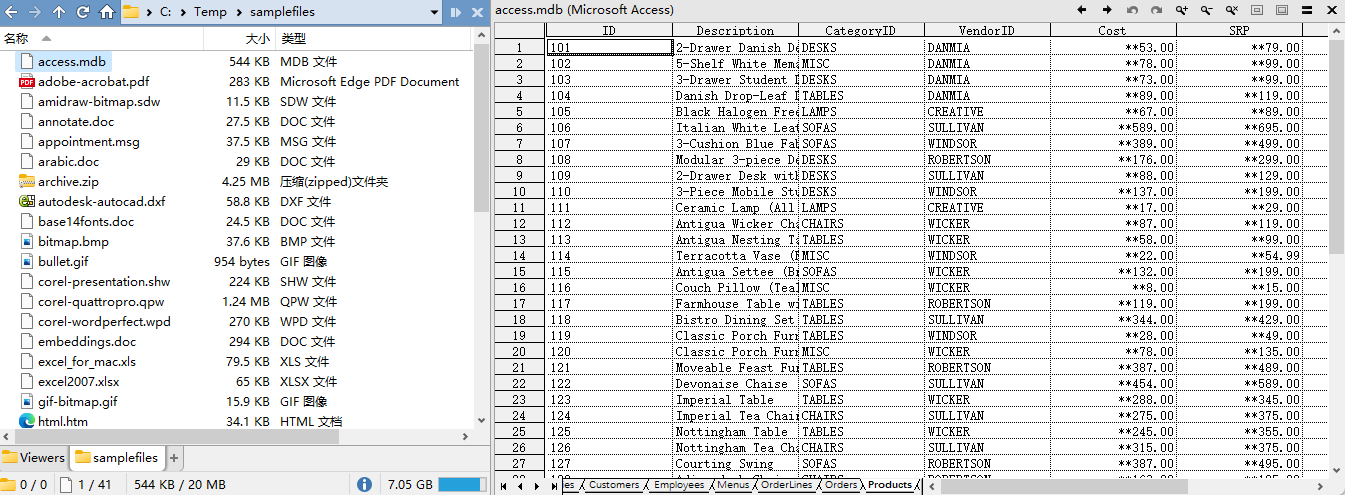
Task: Open address bar history dropdown
Action: click(x=434, y=12)
